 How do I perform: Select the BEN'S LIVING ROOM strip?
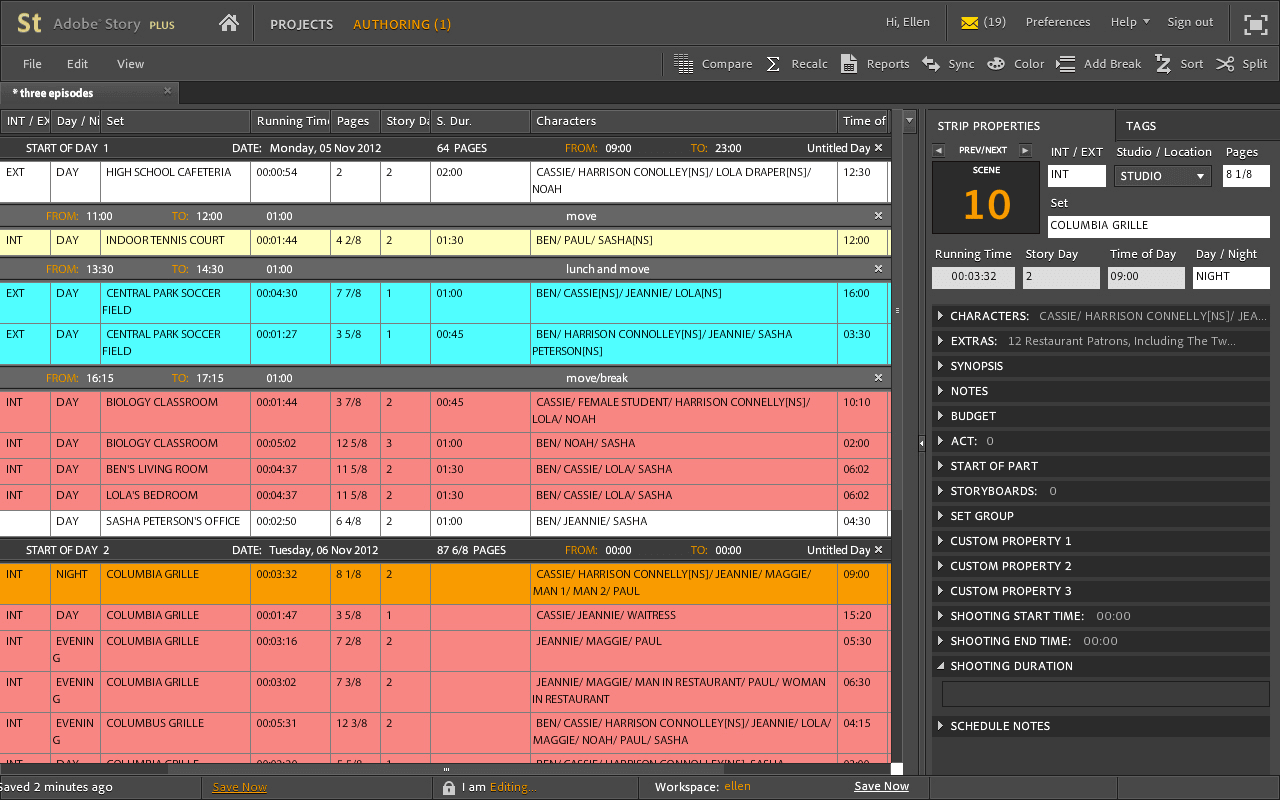click(445, 470)
